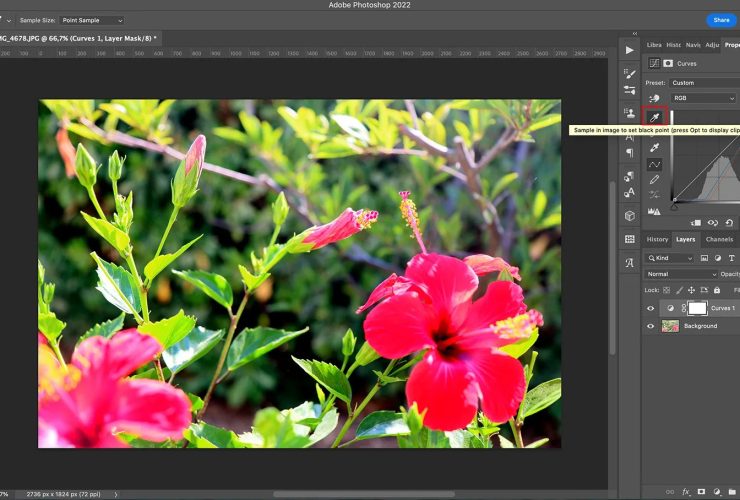Open the RGB channel dropdown
740x500 pixels.
point(704,98)
